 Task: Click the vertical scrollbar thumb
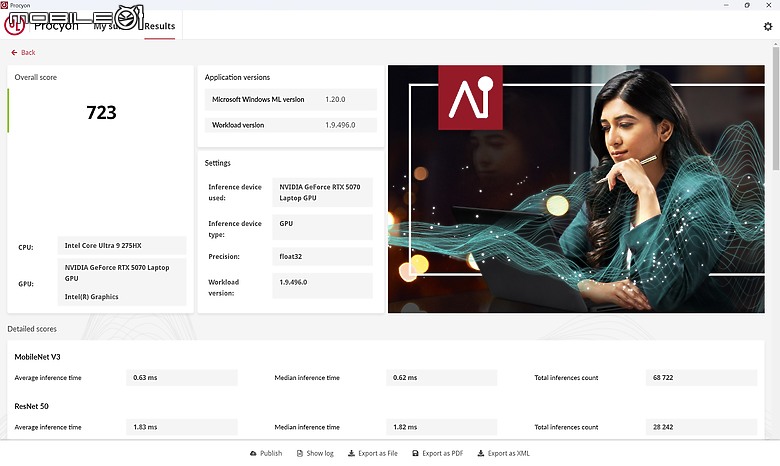(x=776, y=107)
